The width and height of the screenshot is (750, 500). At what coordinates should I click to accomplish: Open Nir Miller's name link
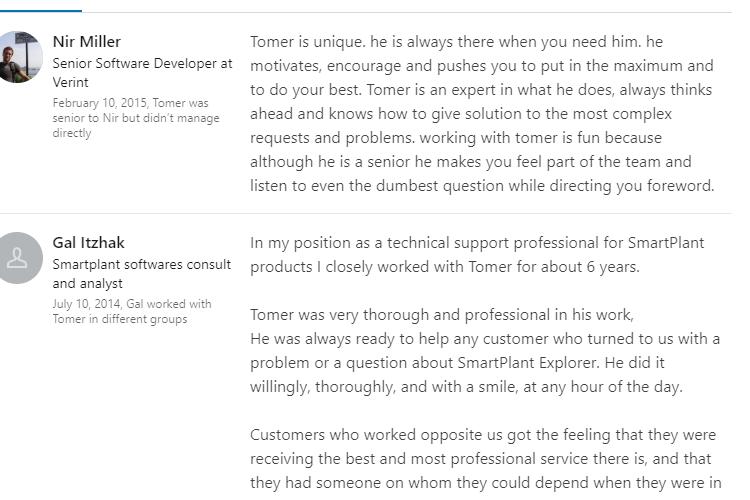tap(87, 42)
